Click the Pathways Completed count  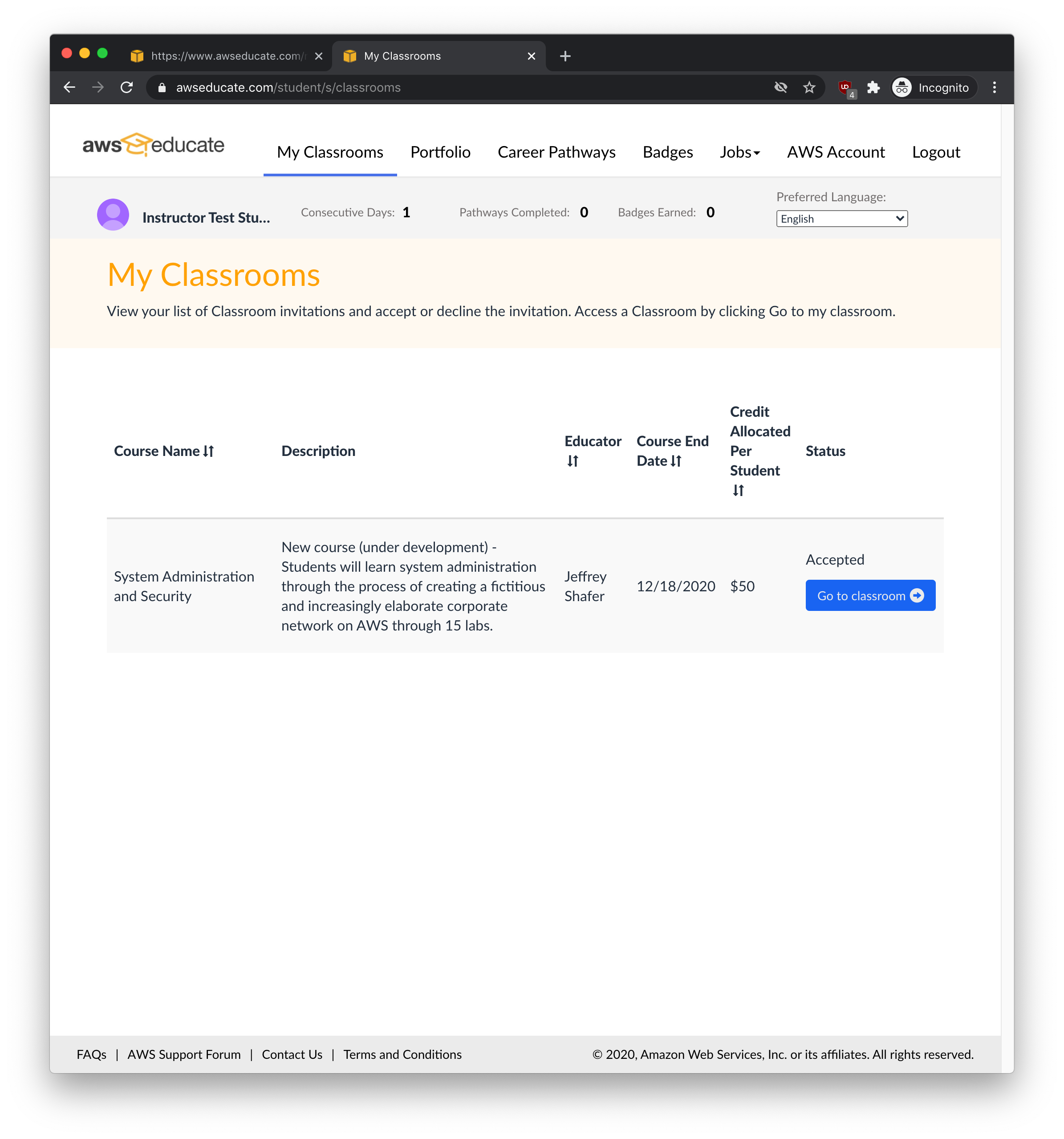584,212
